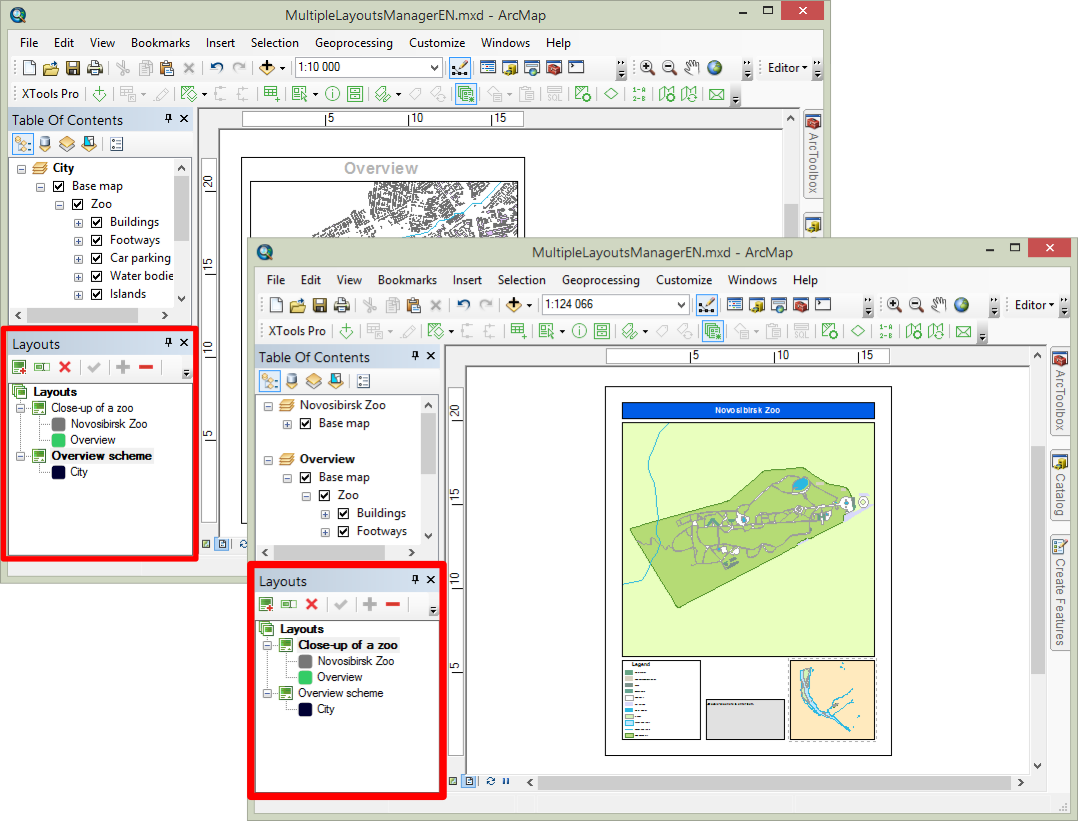
Task: Click Zoom In magnifier in front window toolbar
Action: coord(894,305)
